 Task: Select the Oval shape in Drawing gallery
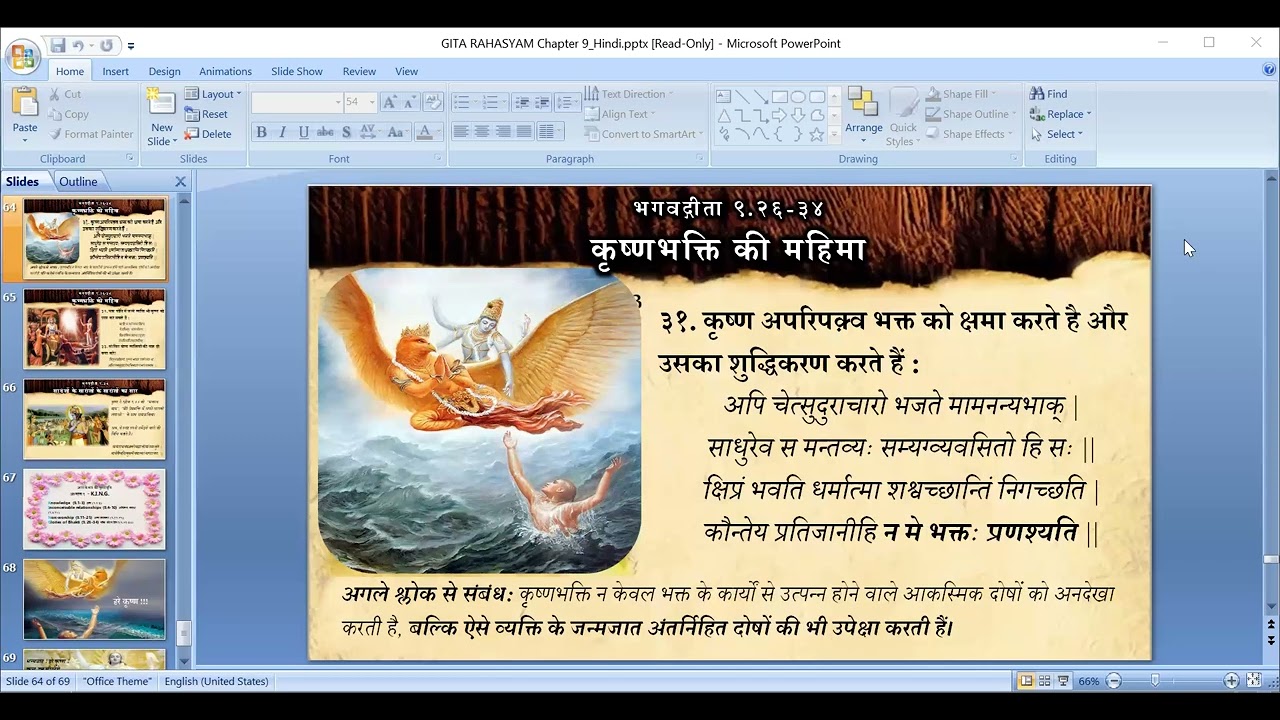(798, 97)
